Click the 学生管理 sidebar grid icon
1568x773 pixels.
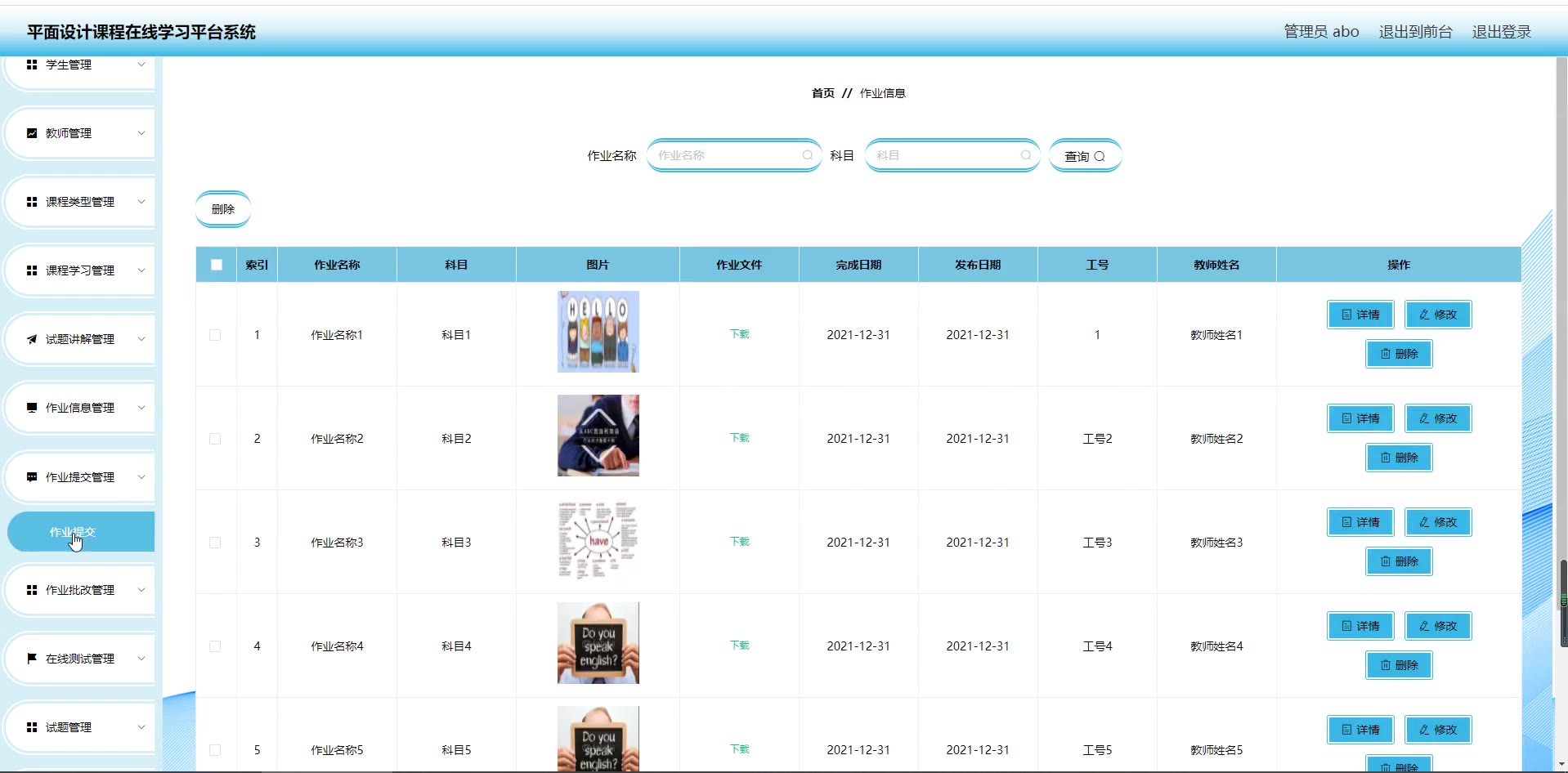click(x=32, y=65)
